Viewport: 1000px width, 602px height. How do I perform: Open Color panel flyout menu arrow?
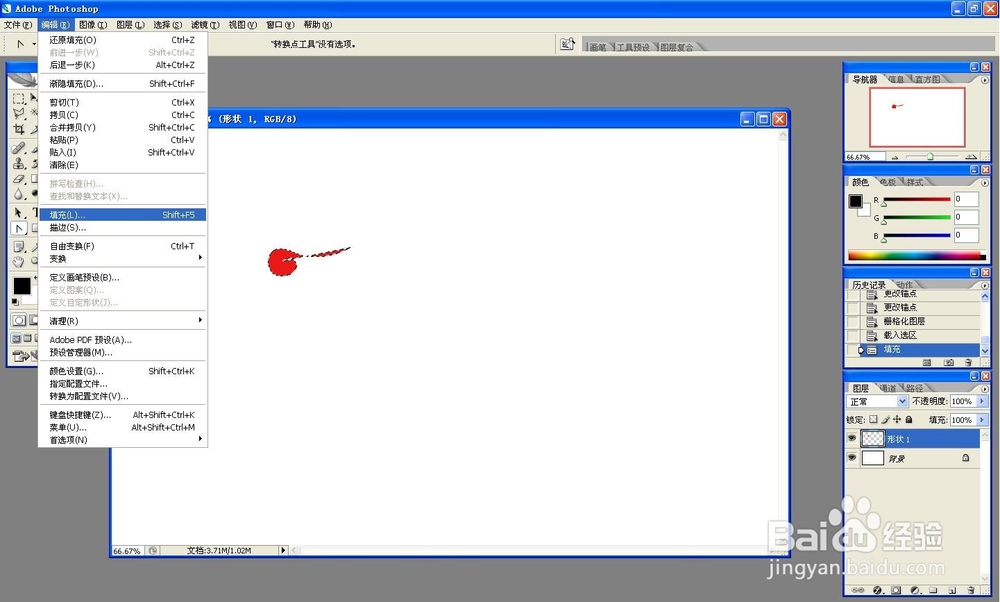[985, 182]
